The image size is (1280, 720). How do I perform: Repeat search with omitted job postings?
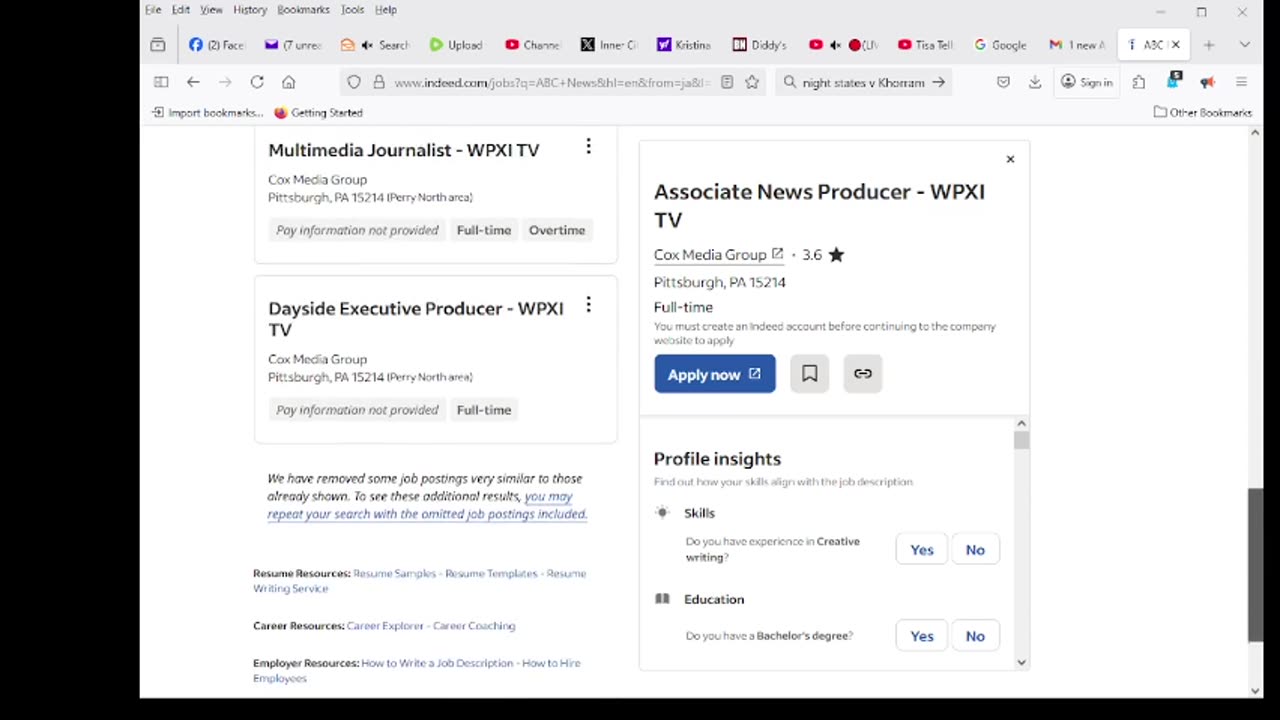pos(427,505)
